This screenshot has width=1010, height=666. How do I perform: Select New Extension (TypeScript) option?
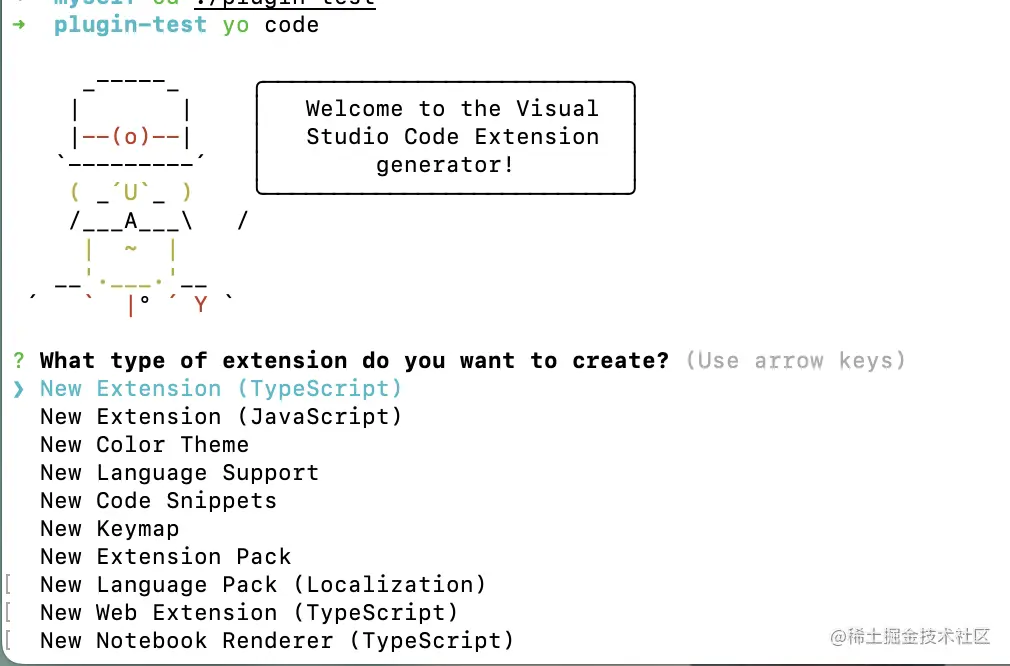click(221, 389)
